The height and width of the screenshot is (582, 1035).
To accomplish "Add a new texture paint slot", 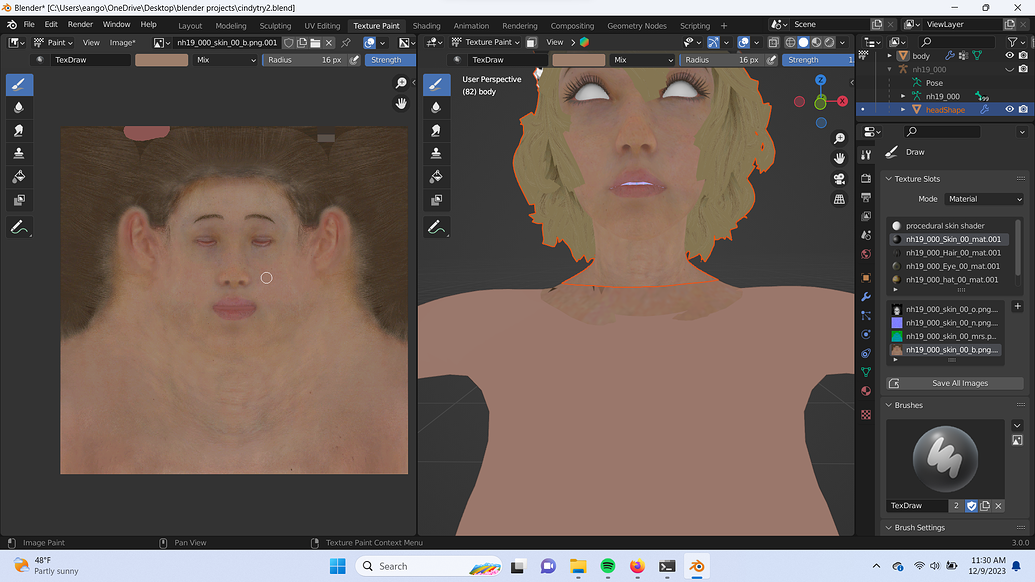I will click(1017, 306).
